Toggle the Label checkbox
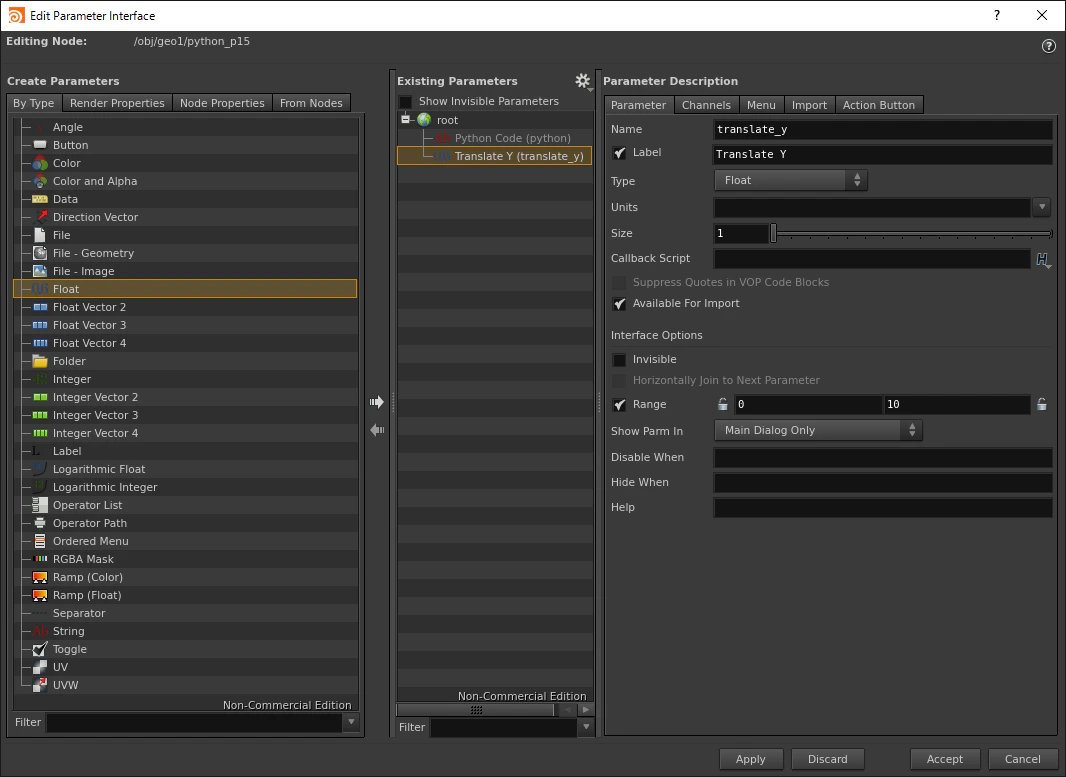The image size is (1066, 777). click(x=619, y=153)
